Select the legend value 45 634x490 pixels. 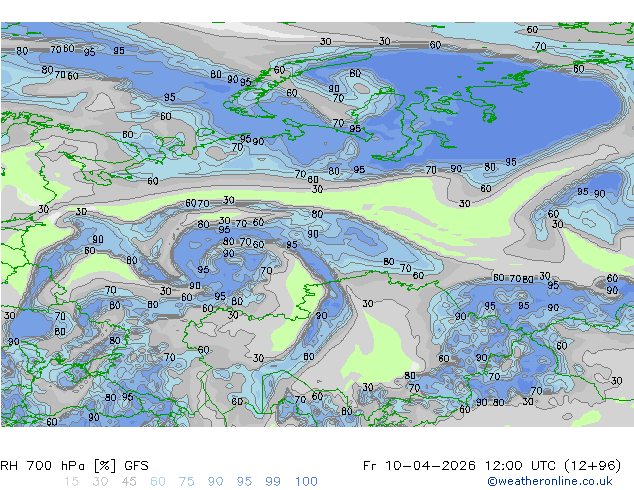129,482
